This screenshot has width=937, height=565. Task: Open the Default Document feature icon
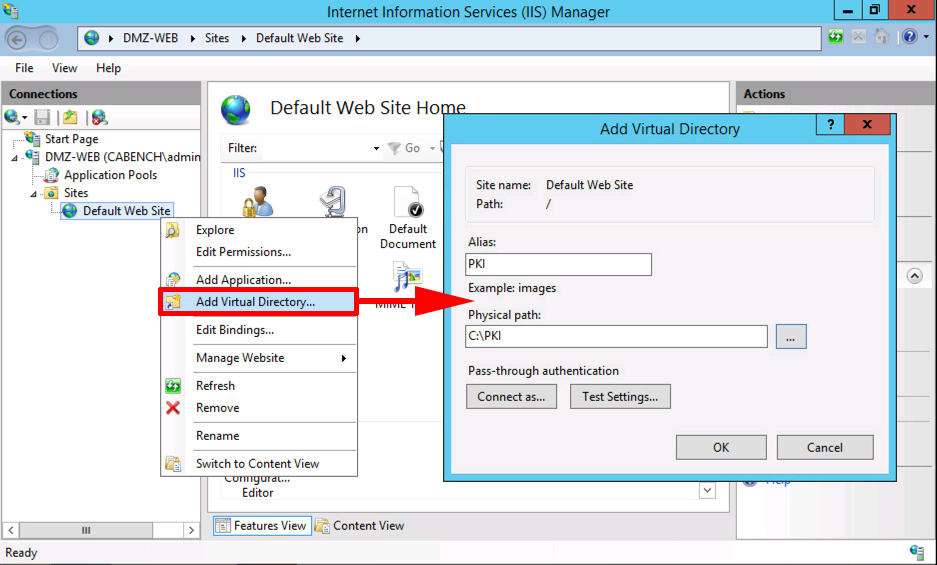pyautogui.click(x=408, y=202)
